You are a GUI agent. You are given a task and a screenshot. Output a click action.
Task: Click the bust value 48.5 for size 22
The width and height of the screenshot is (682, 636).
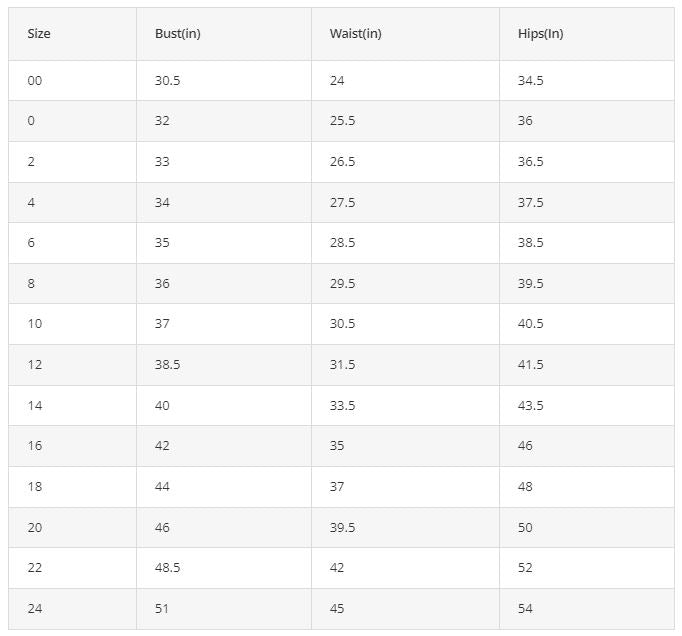[167, 567]
